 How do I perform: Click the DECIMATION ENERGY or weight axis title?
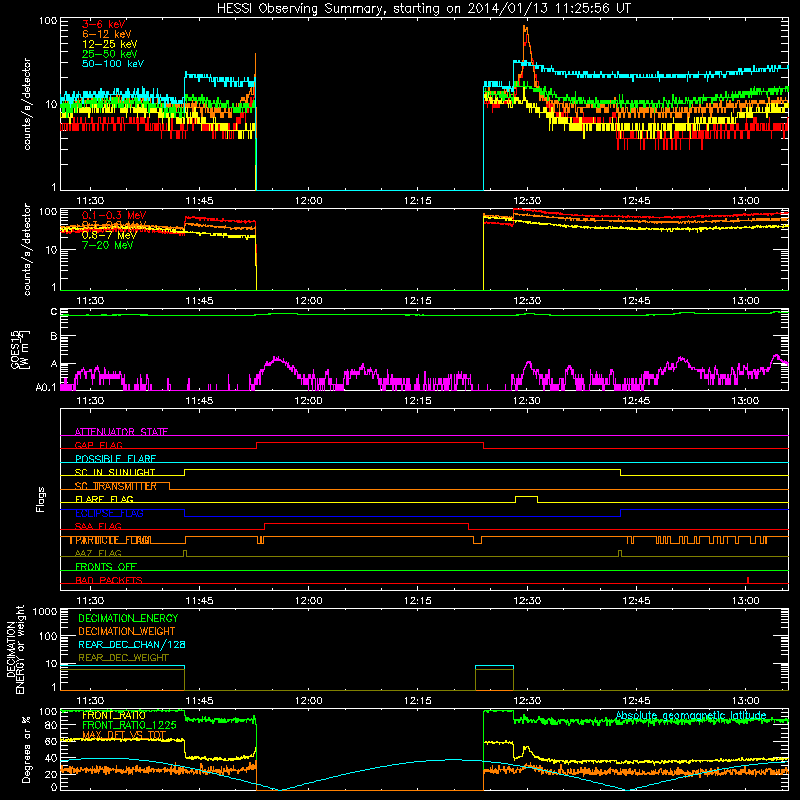pos(15,649)
